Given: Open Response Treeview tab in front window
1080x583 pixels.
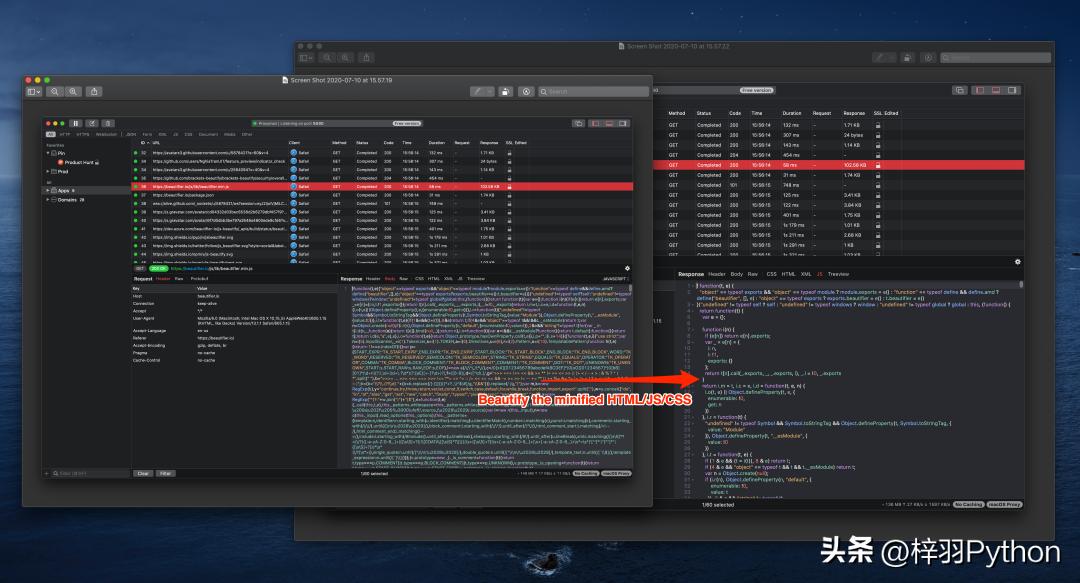Looking at the screenshot, I should pos(476,278).
